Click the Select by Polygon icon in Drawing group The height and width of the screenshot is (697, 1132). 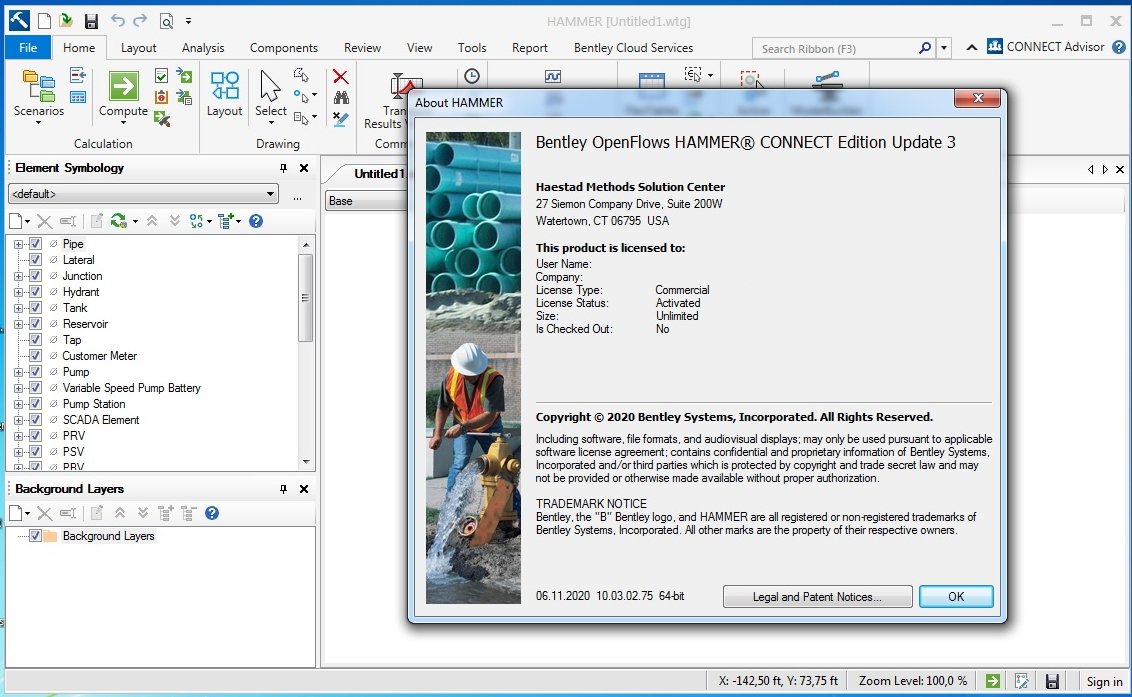tap(301, 74)
